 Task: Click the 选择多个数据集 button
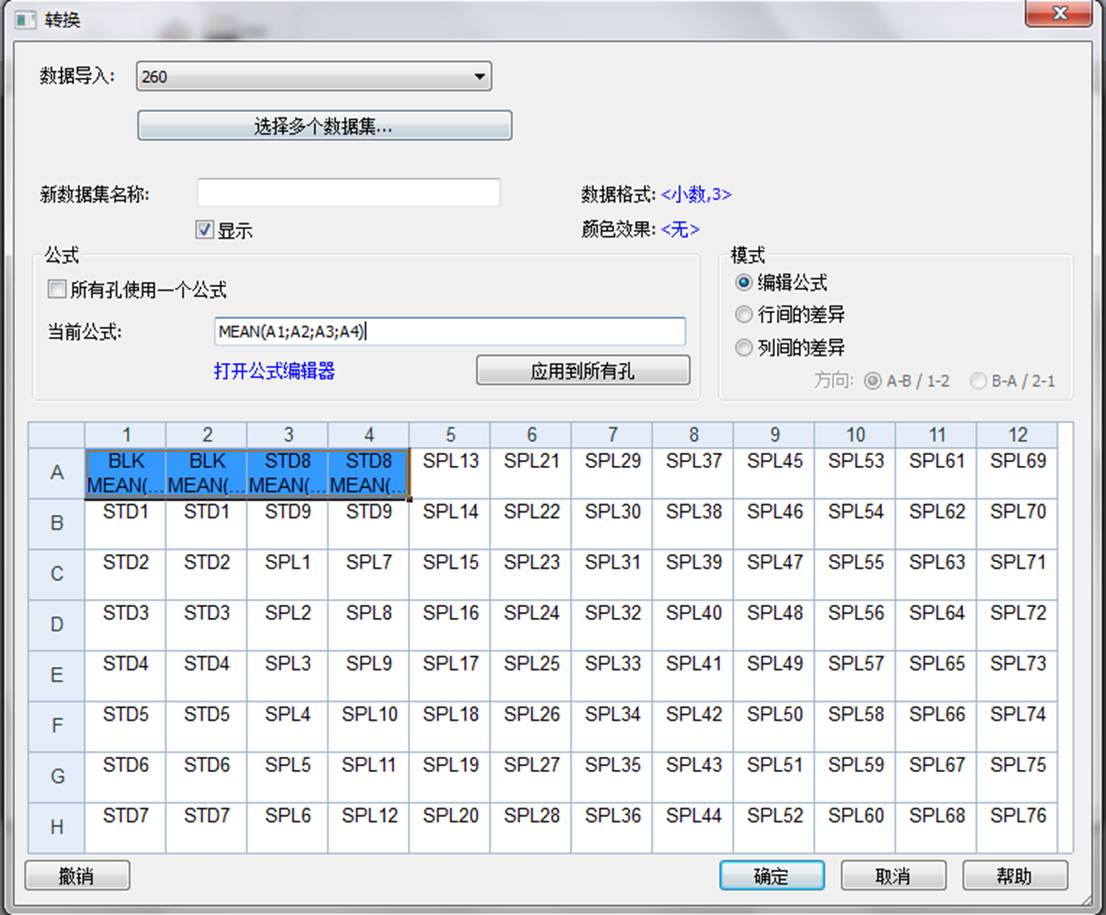pos(324,126)
